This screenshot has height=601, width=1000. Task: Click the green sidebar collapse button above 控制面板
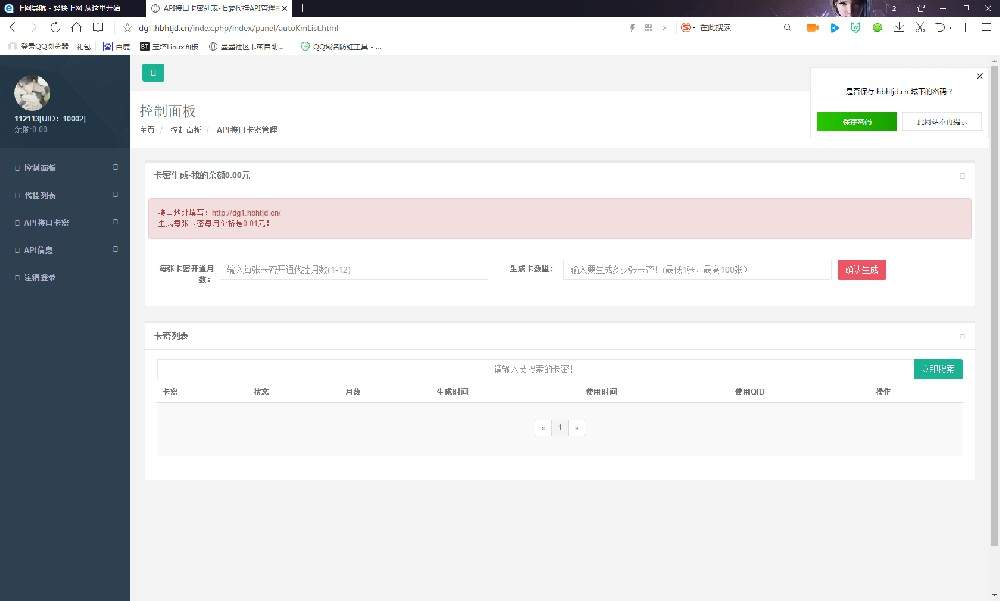tap(152, 73)
